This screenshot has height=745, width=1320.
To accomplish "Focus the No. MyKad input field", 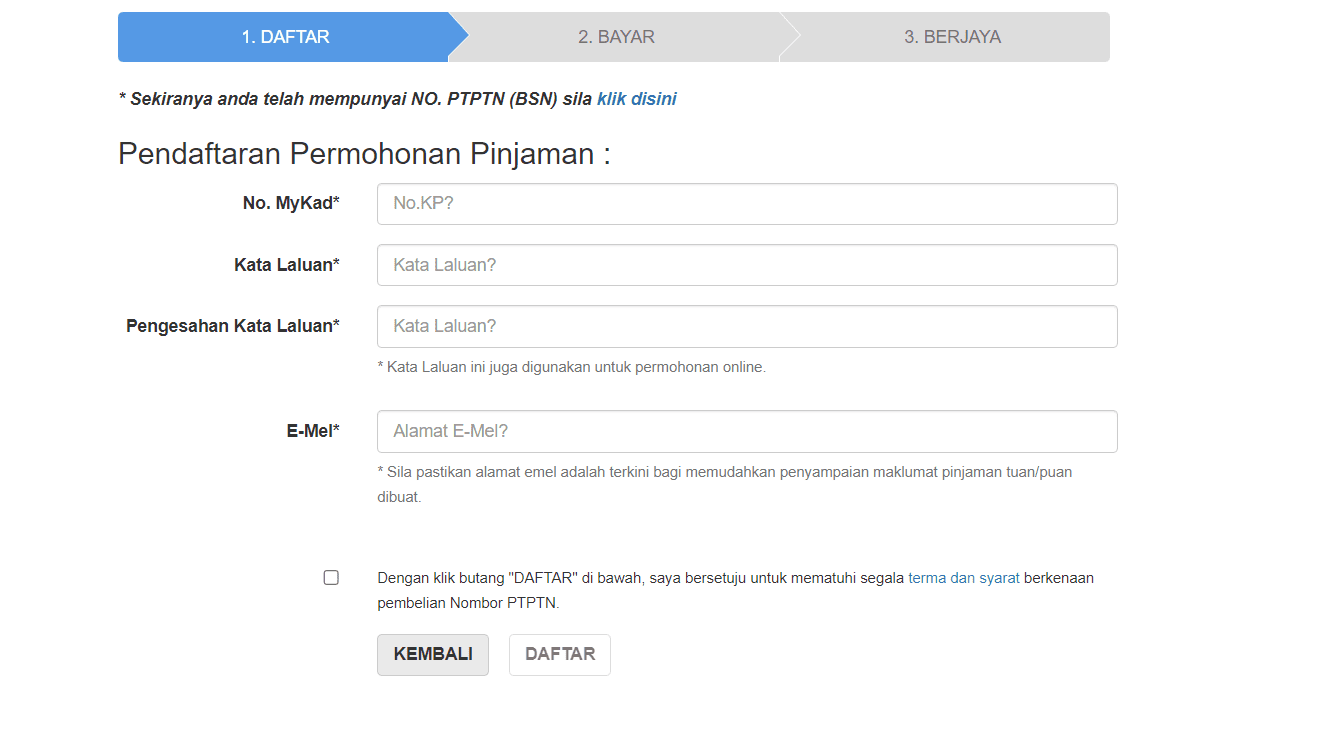I will pyautogui.click(x=747, y=204).
